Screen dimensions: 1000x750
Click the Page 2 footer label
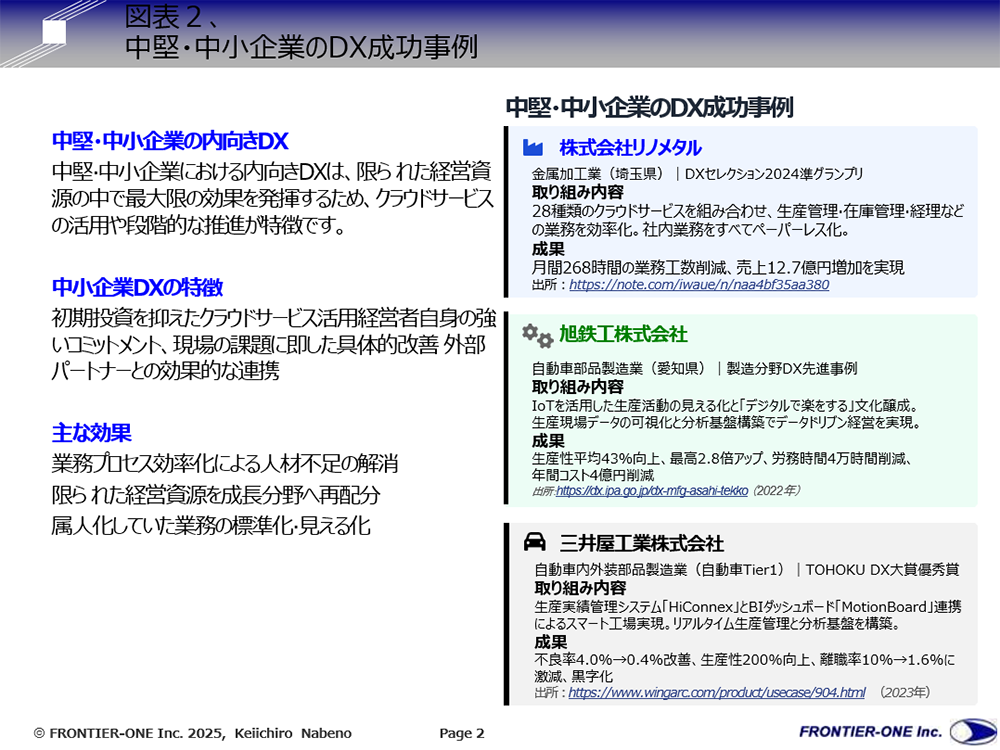pyautogui.click(x=461, y=732)
